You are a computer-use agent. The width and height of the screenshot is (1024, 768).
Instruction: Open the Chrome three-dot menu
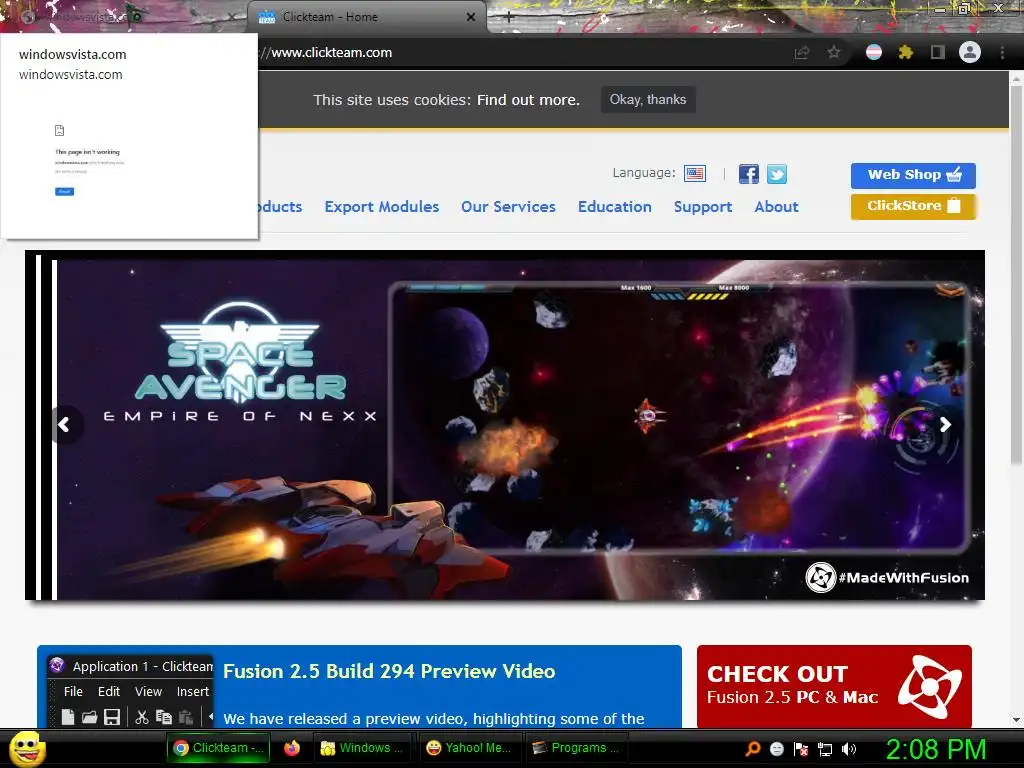1002,52
